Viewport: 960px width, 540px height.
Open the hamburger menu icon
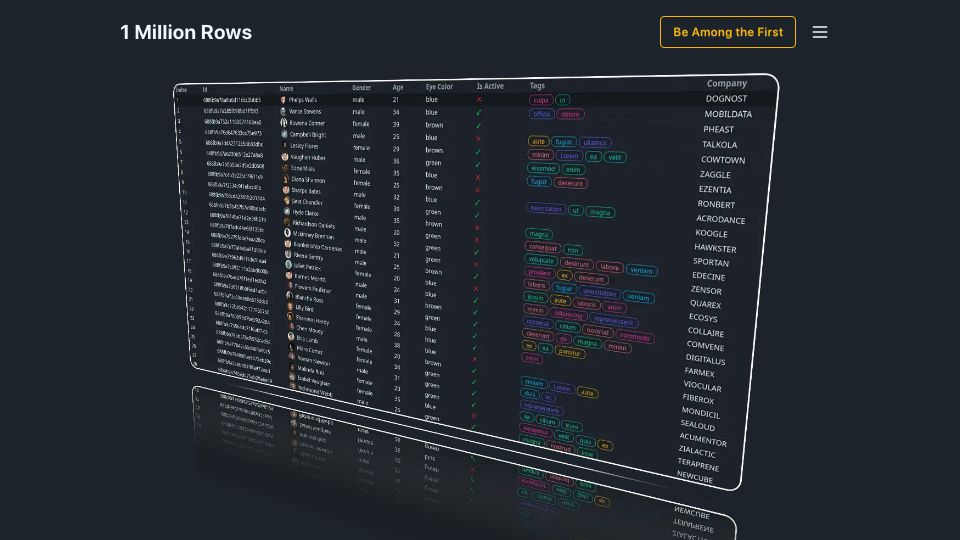click(x=820, y=32)
